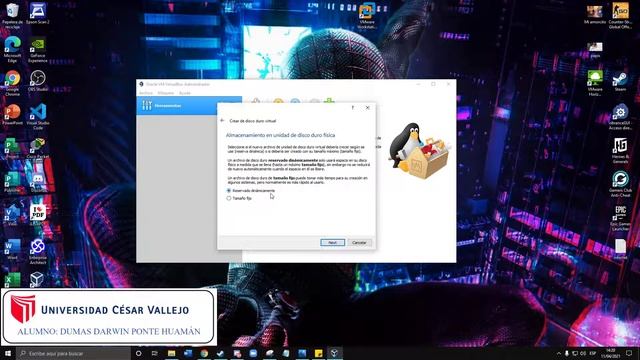Open File Explorer from the taskbar
This screenshot has height=360, width=640.
[x=171, y=353]
